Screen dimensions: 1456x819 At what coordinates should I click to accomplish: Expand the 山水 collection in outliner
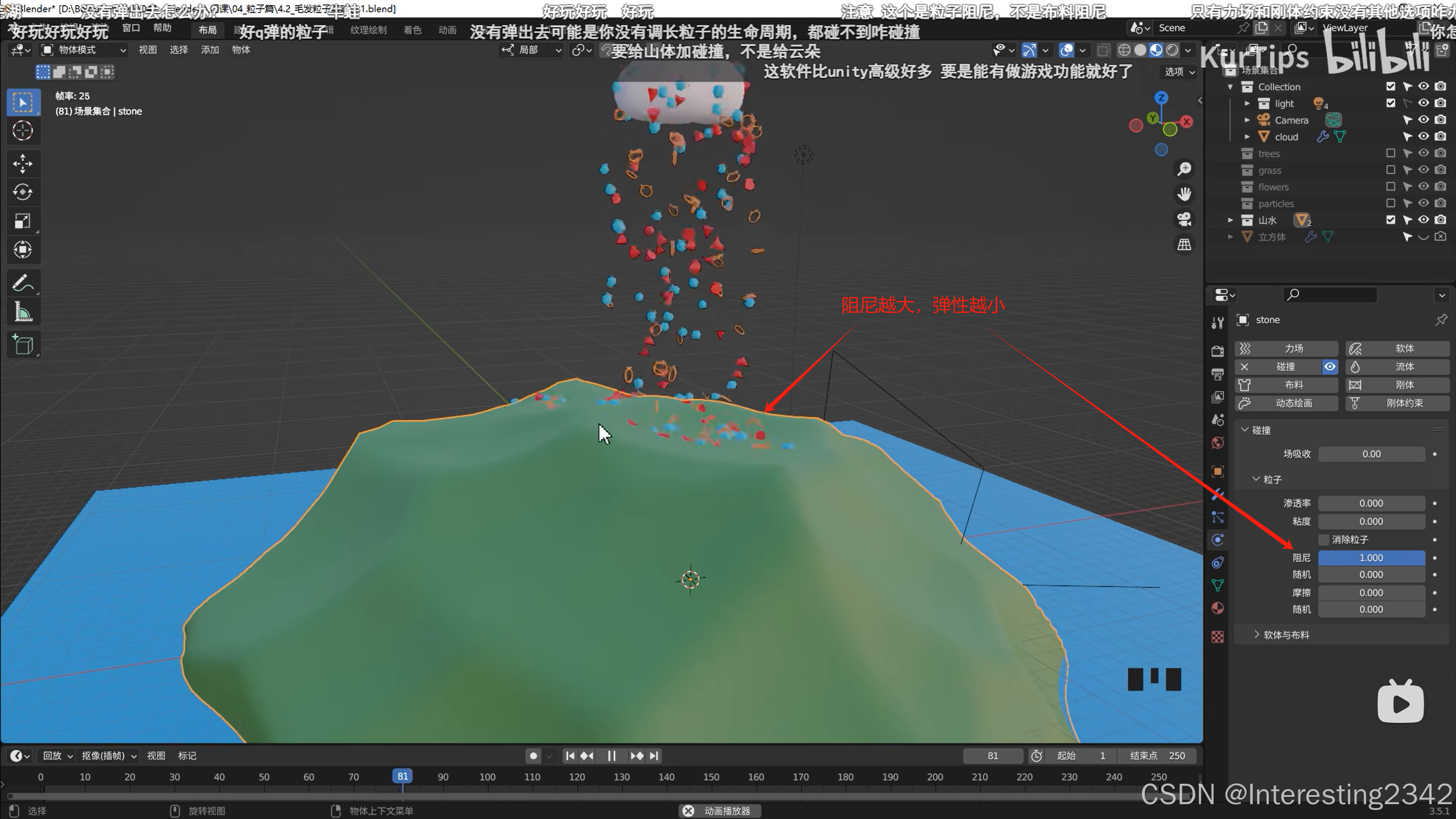coord(1230,220)
